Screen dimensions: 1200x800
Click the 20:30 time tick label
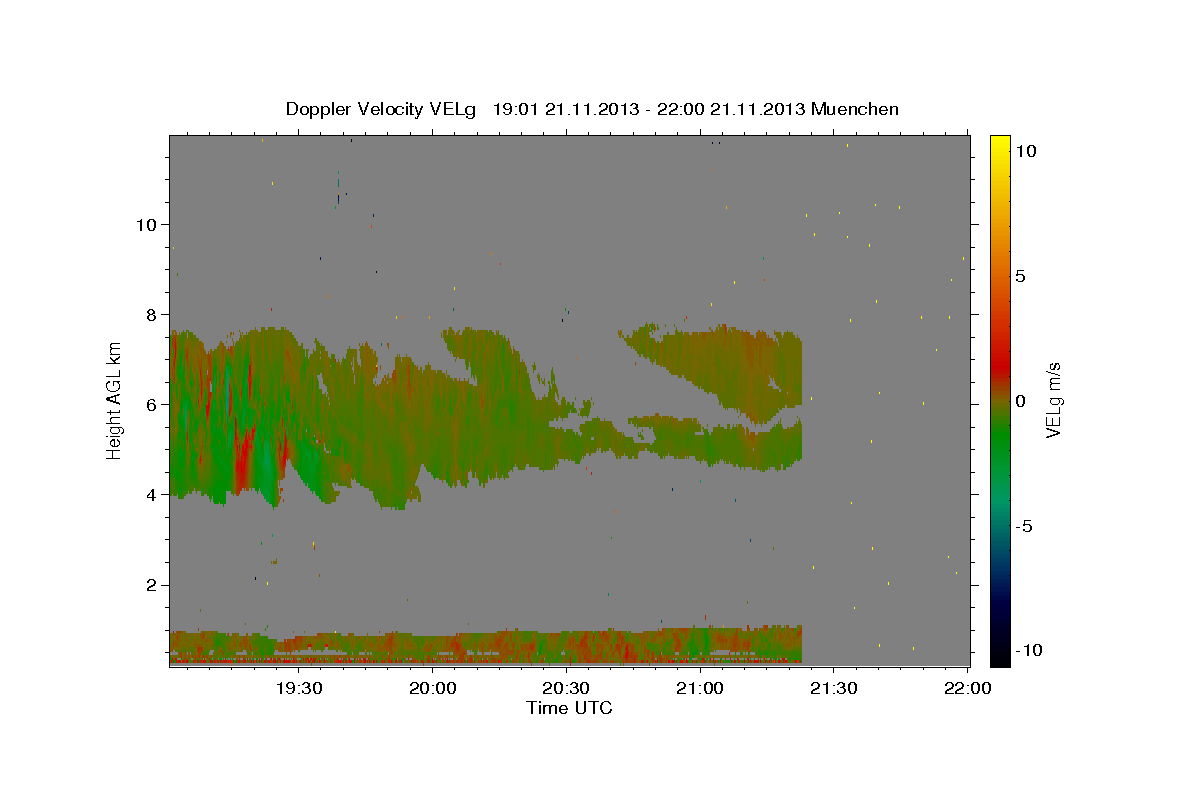[x=566, y=688]
